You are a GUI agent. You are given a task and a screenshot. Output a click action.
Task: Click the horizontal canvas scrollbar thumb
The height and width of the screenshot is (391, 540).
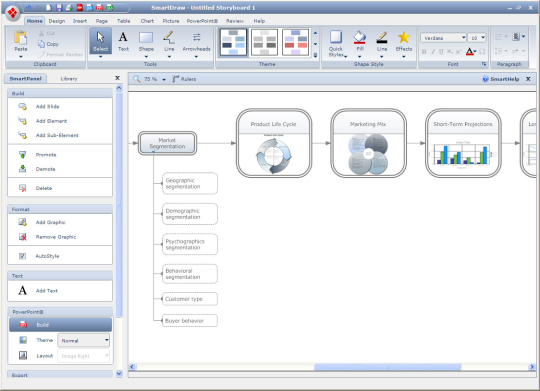tap(387, 367)
